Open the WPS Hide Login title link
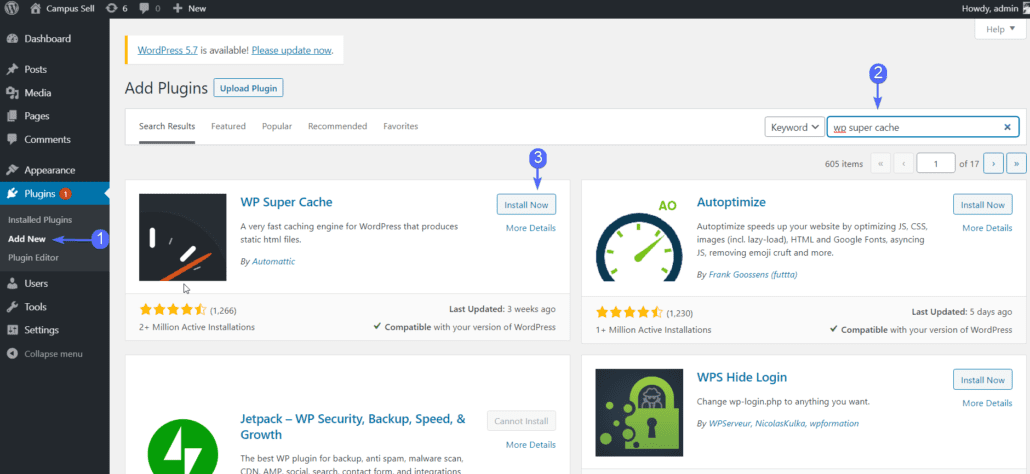This screenshot has height=474, width=1030. pos(742,377)
